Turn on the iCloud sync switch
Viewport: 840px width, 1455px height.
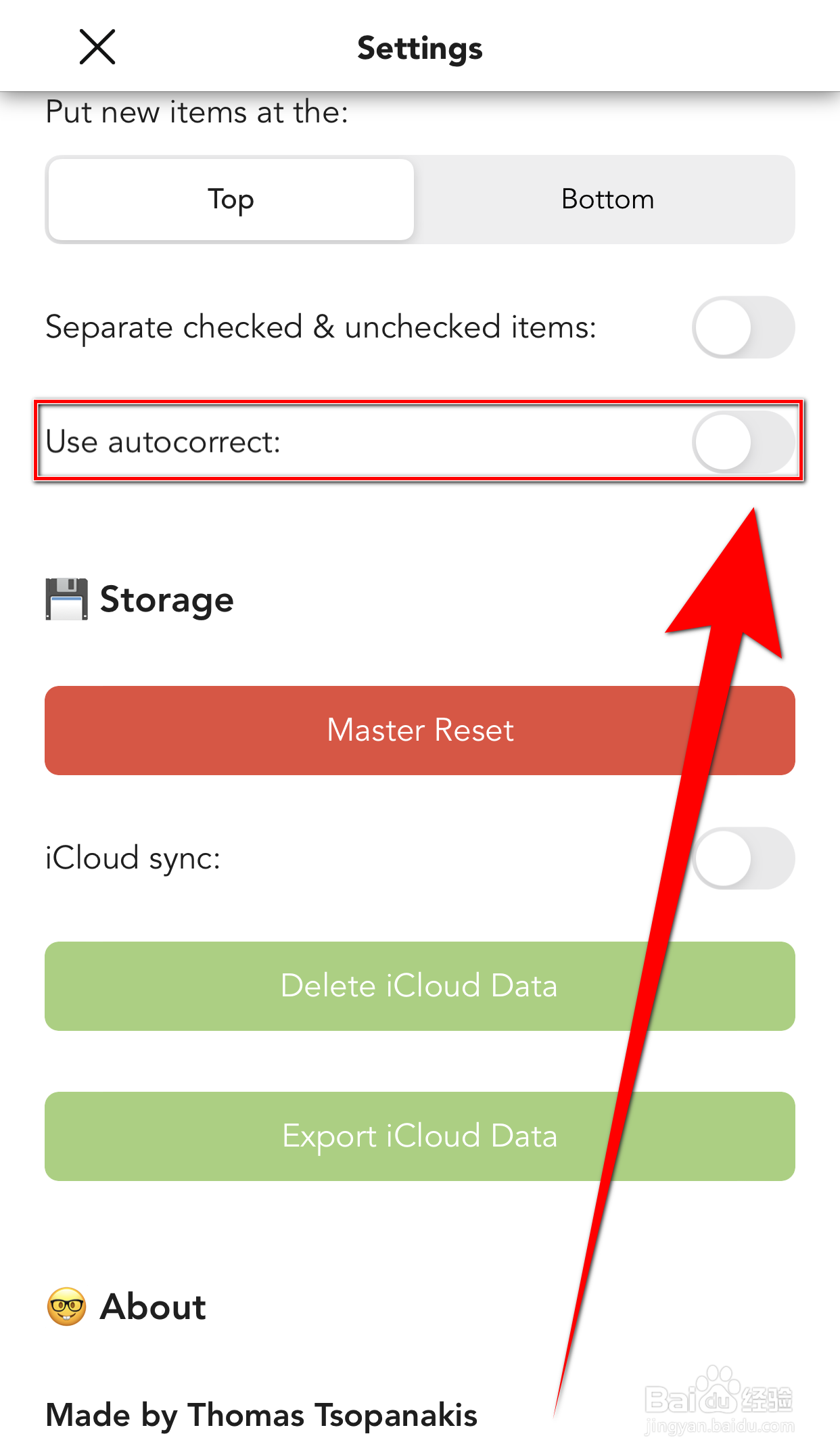pyautogui.click(x=743, y=858)
